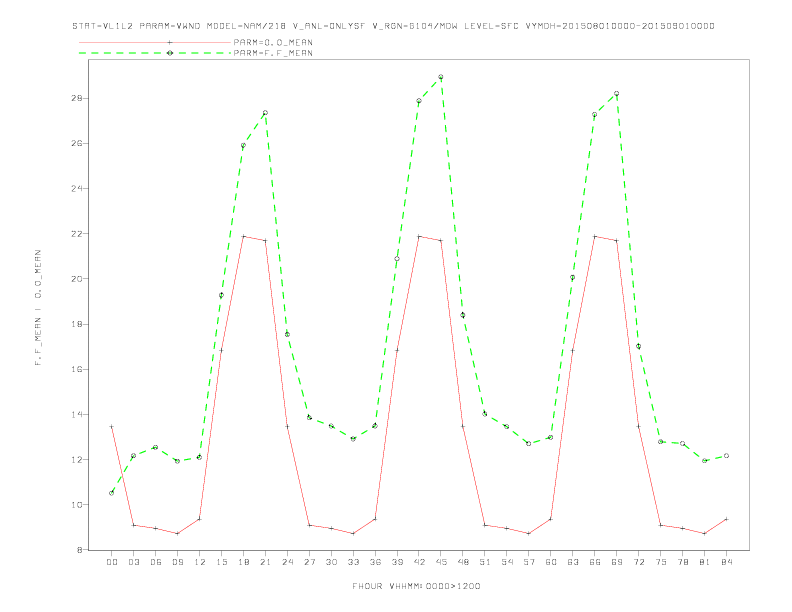
Task: Click the 03 hour label on the x-axis
Action: click(133, 562)
